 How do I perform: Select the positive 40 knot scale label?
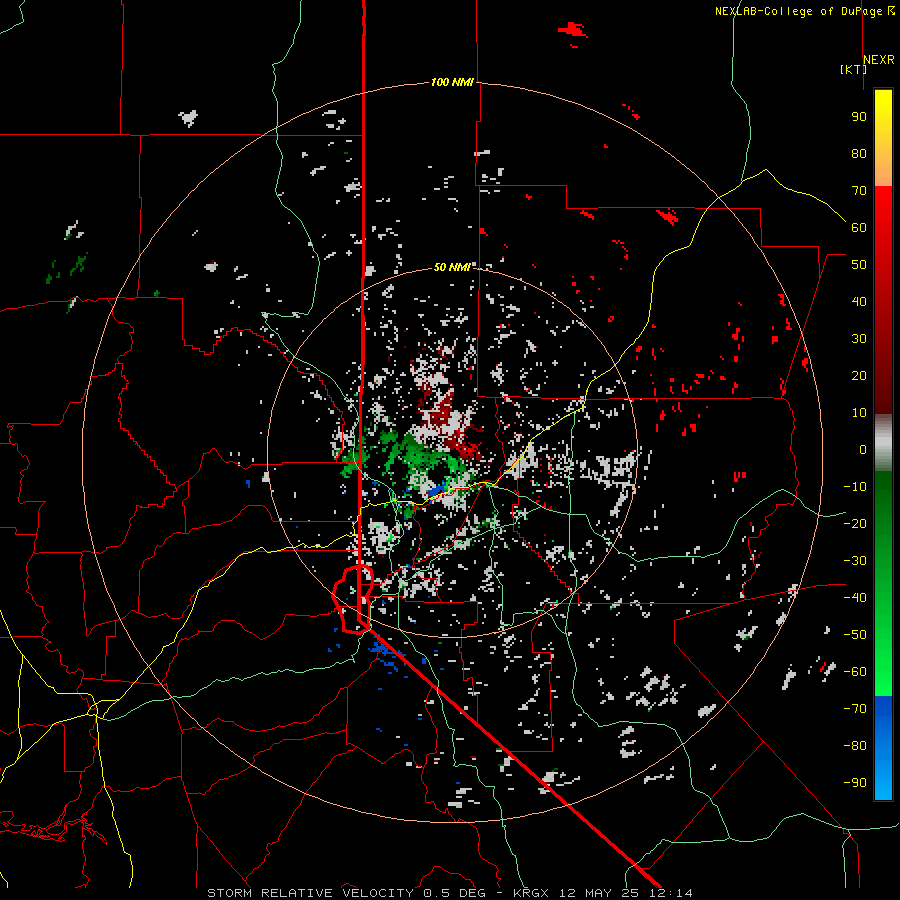859,302
